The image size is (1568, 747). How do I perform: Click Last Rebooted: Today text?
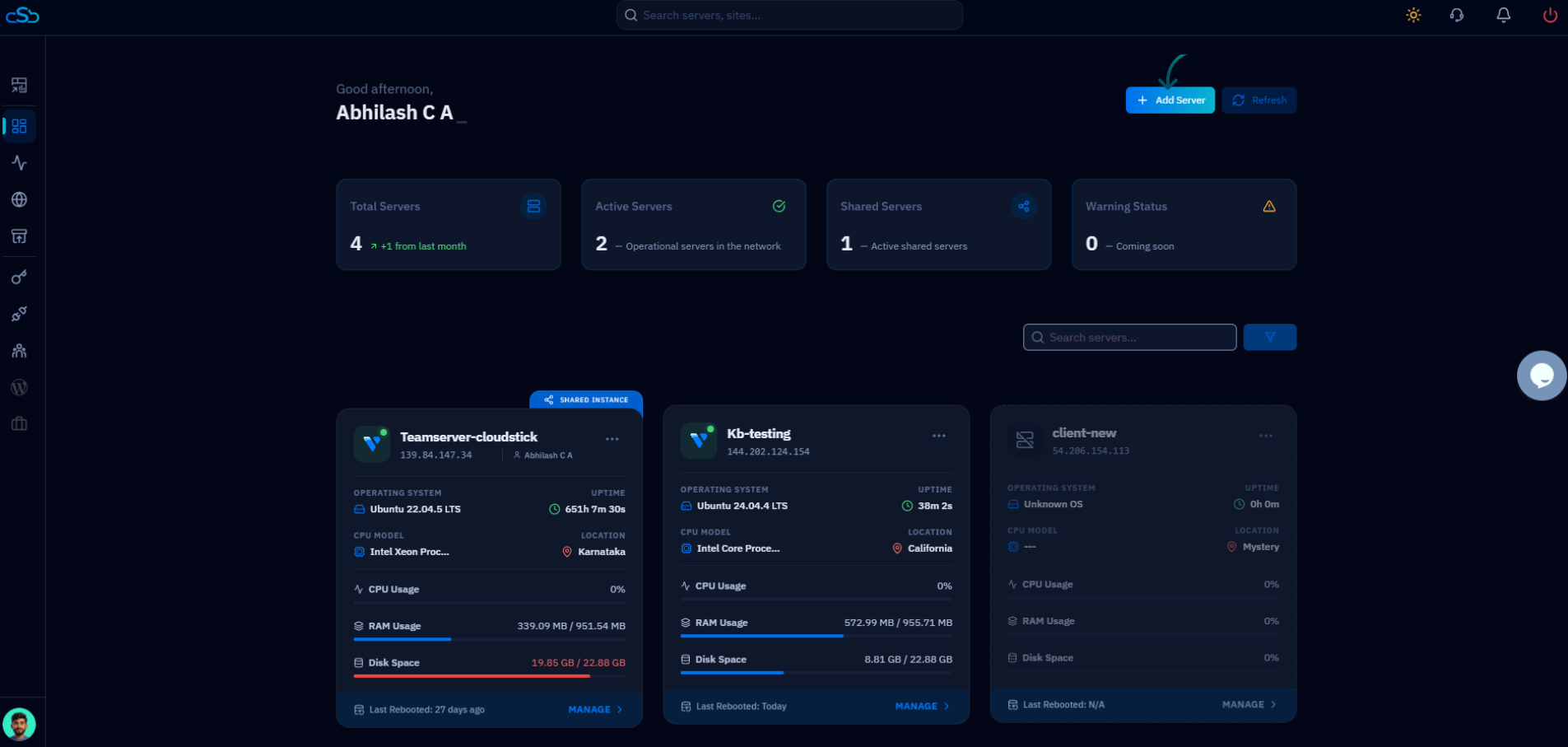tap(741, 706)
